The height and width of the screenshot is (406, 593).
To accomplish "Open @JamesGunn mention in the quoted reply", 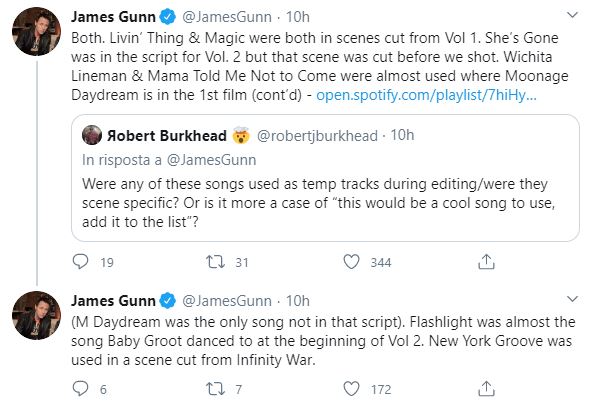I will point(211,160).
